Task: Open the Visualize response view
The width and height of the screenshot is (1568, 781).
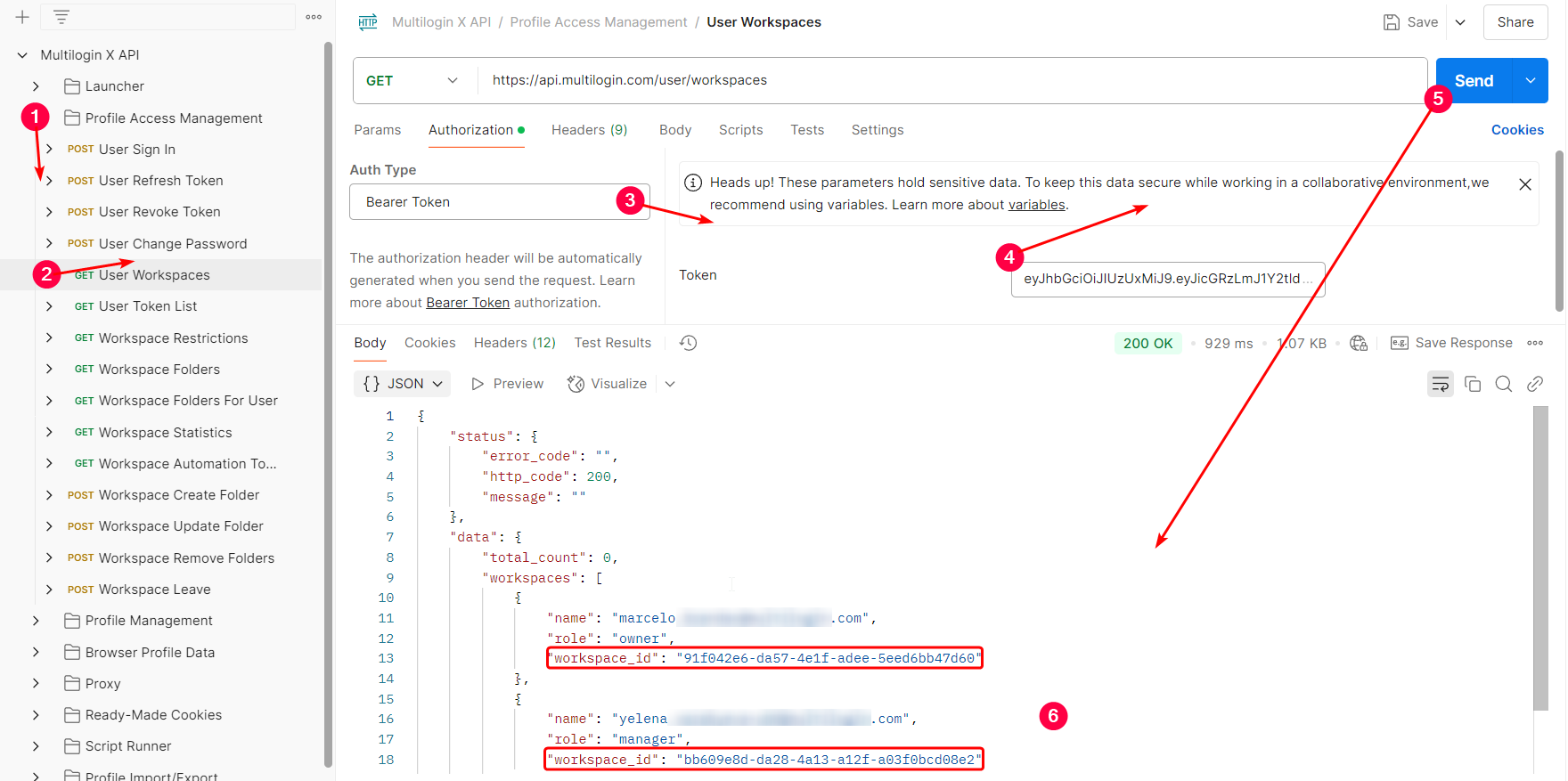Action: point(608,384)
